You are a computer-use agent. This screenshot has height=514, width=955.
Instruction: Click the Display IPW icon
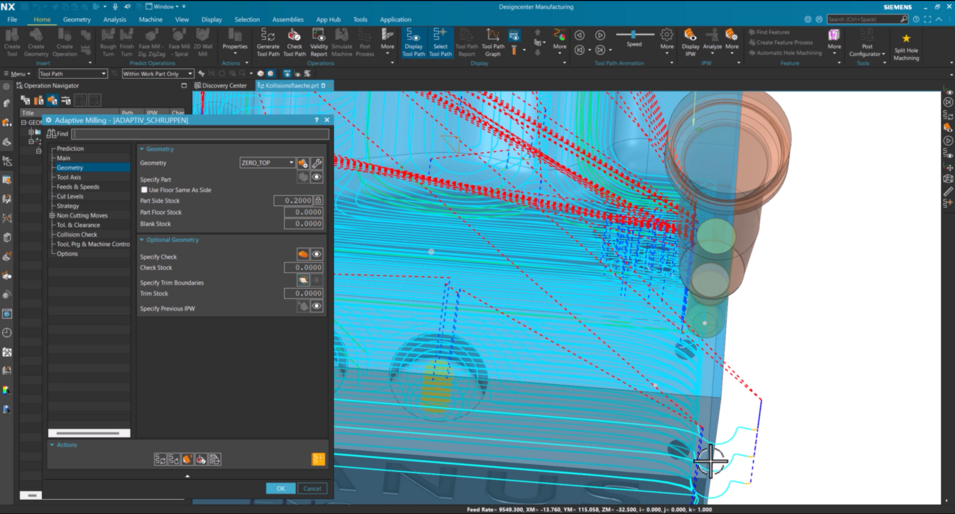coord(690,42)
